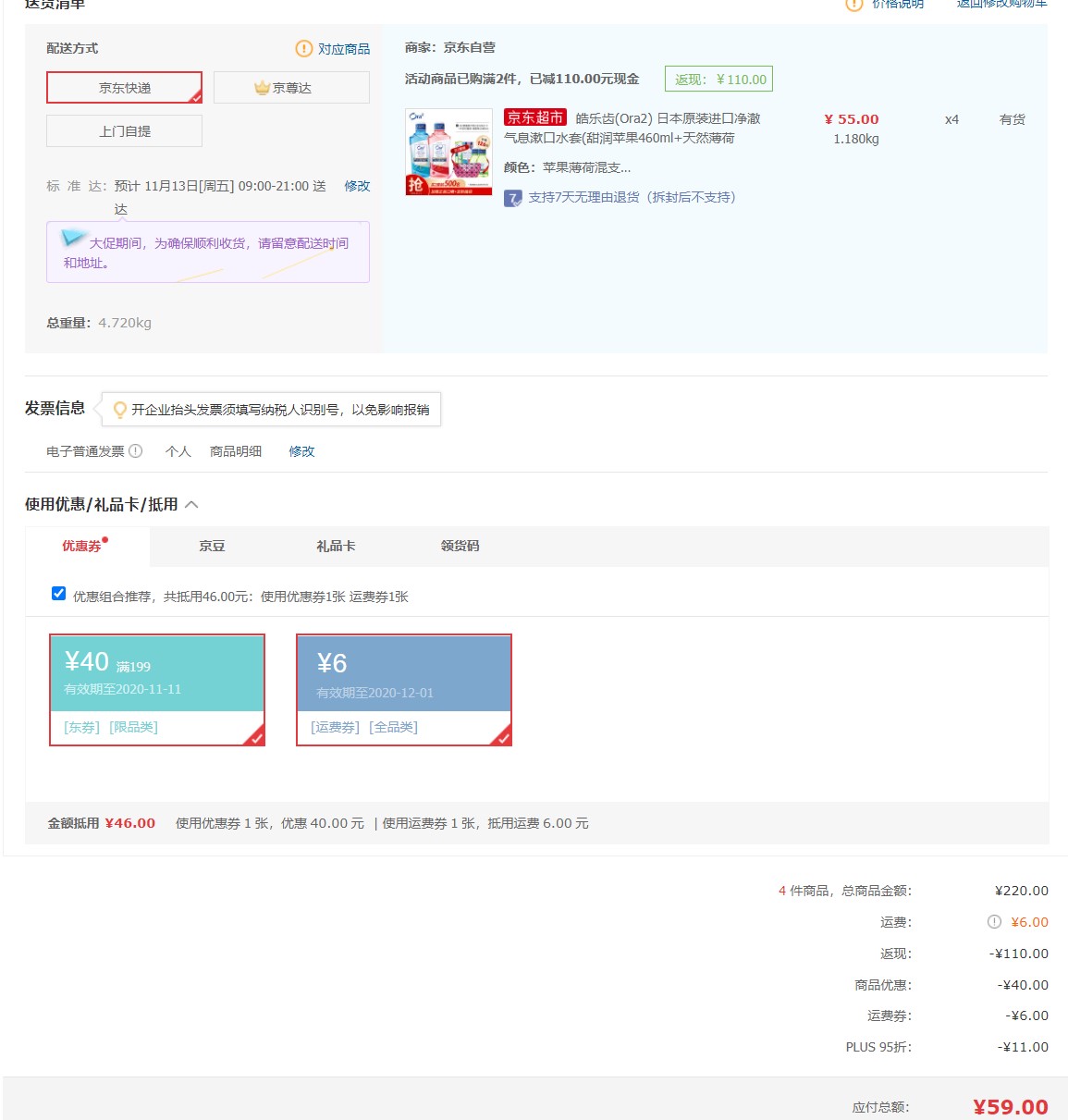Switch to 领货码 tab

pos(460,547)
